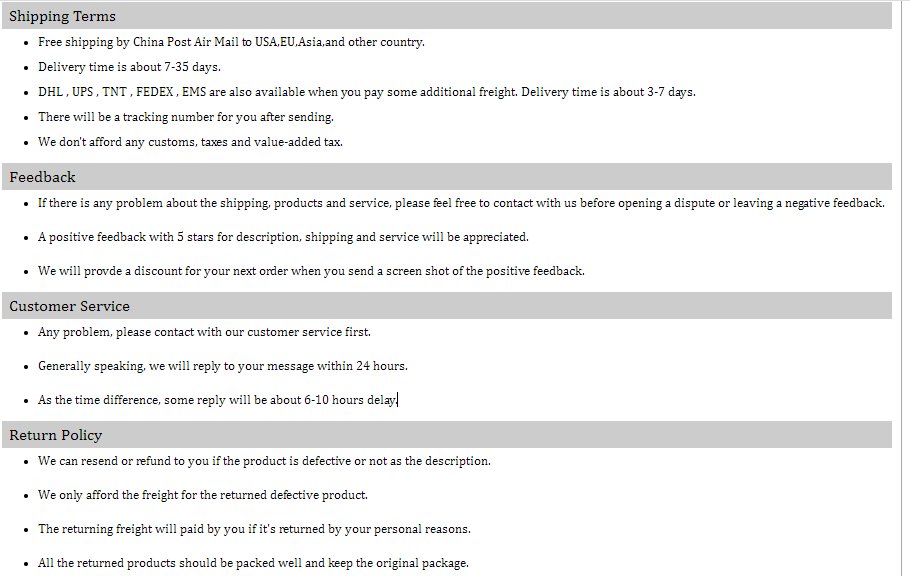Viewport: 910px width, 576px height.
Task: Click the Return Policy section header
Action: point(447,434)
